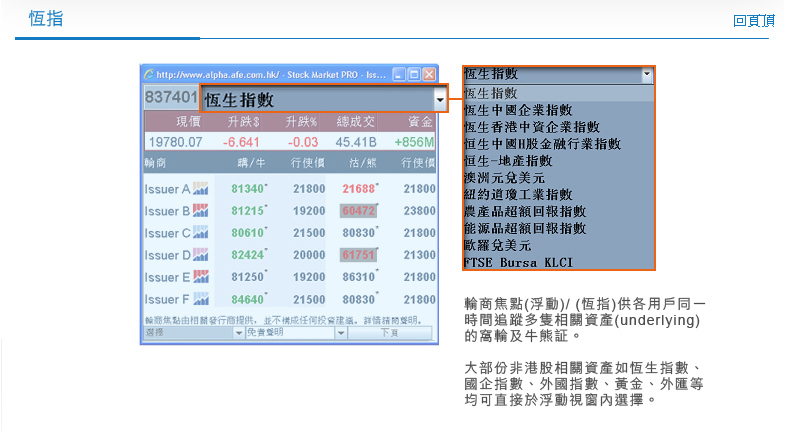
Task: Open Issuer E chart icon
Action: click(201, 277)
